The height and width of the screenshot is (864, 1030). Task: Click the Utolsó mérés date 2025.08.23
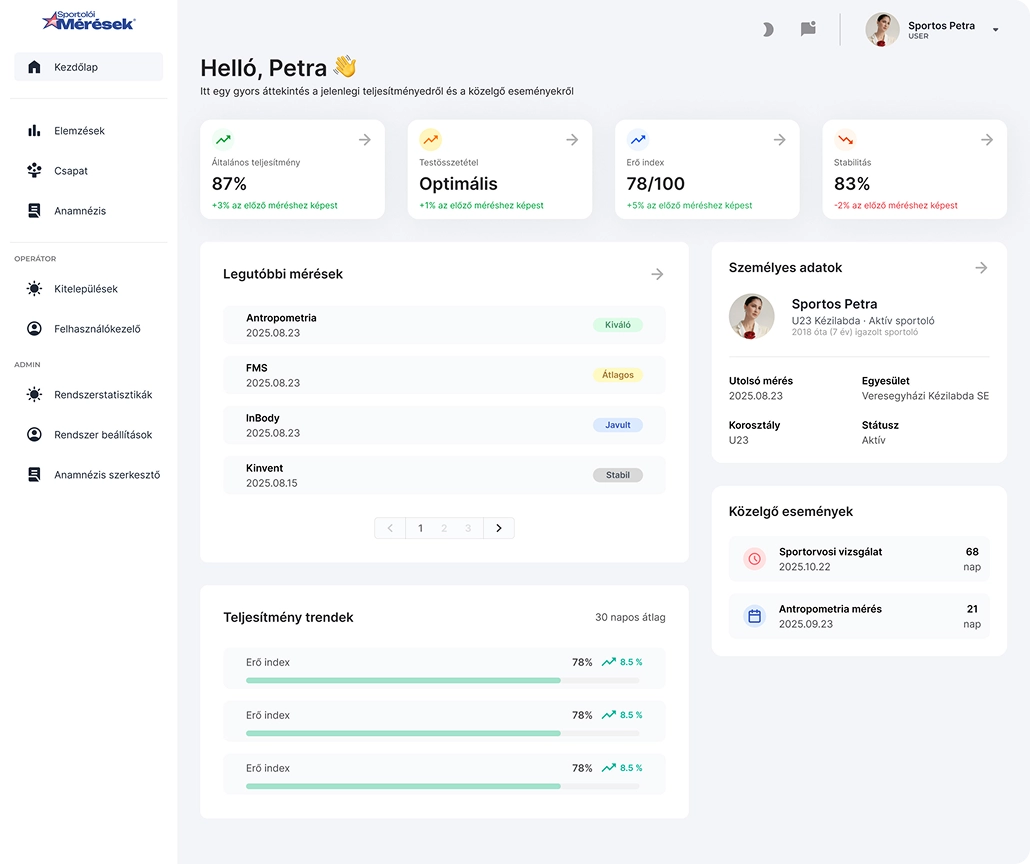755,396
